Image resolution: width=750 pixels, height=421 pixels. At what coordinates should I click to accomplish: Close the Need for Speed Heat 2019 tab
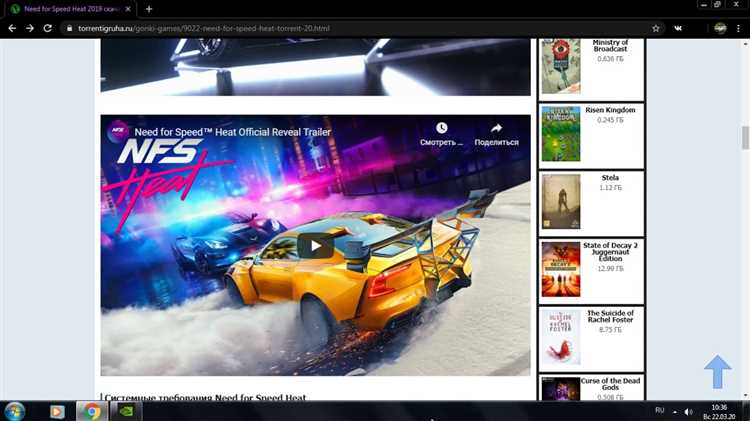tap(128, 9)
